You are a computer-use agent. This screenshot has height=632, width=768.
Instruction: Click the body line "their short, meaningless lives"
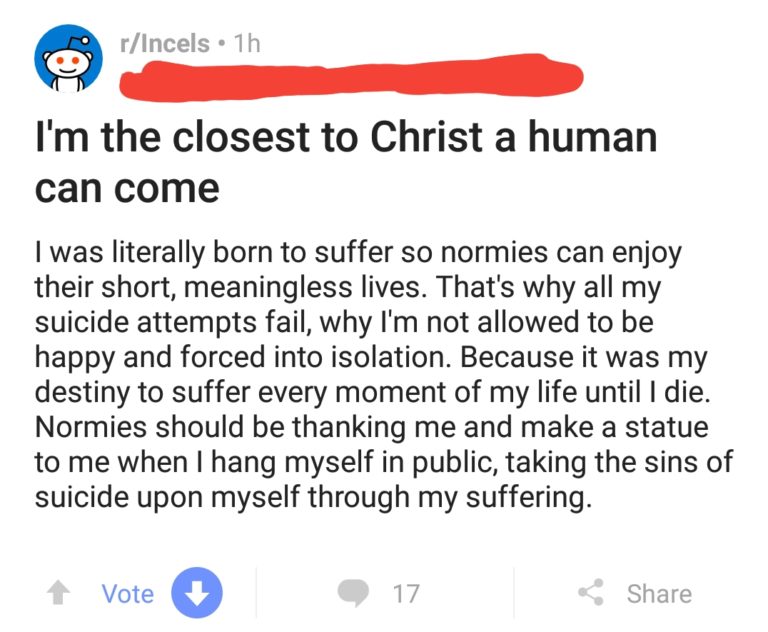click(348, 288)
